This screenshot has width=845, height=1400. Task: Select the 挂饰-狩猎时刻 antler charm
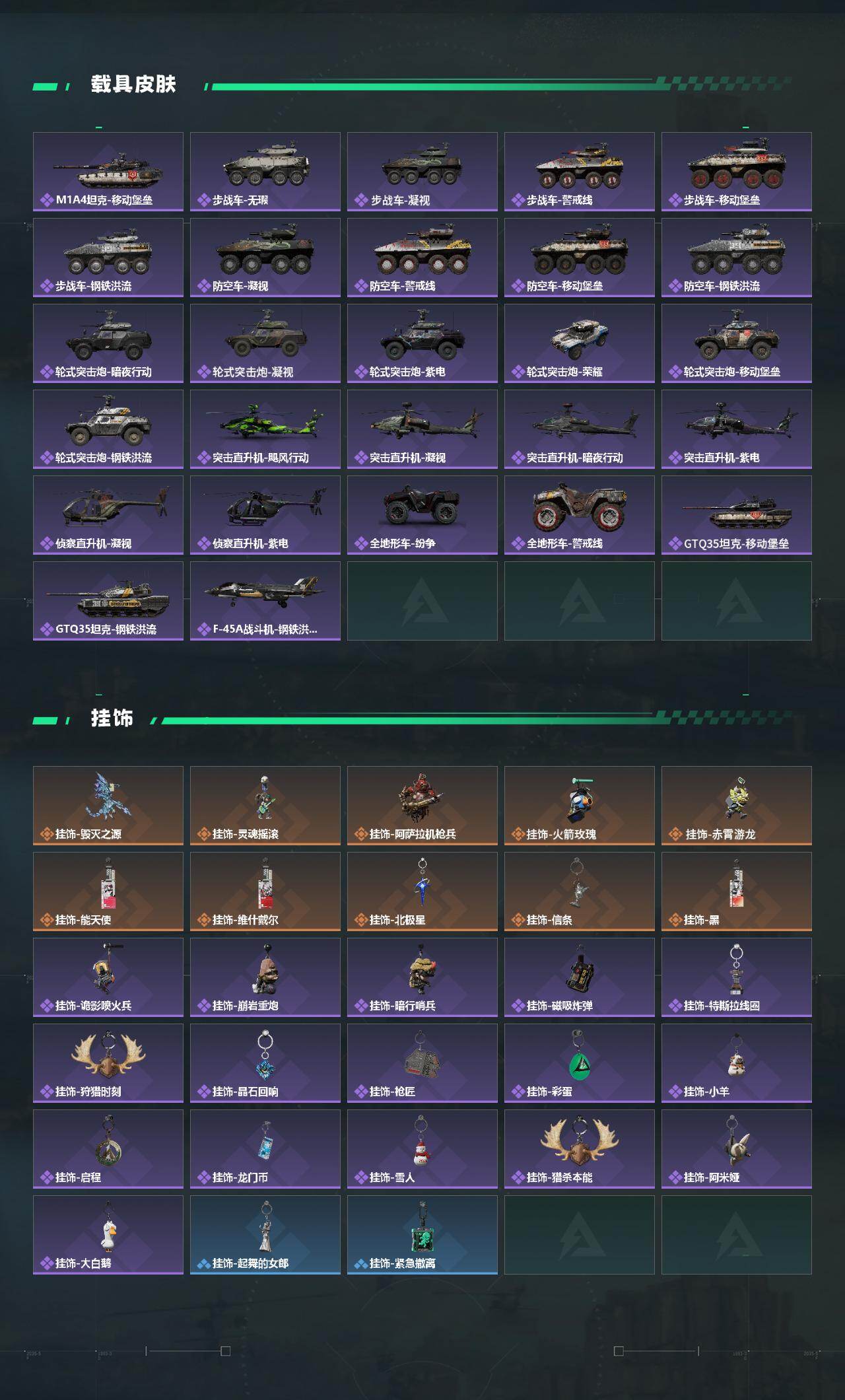108,1063
